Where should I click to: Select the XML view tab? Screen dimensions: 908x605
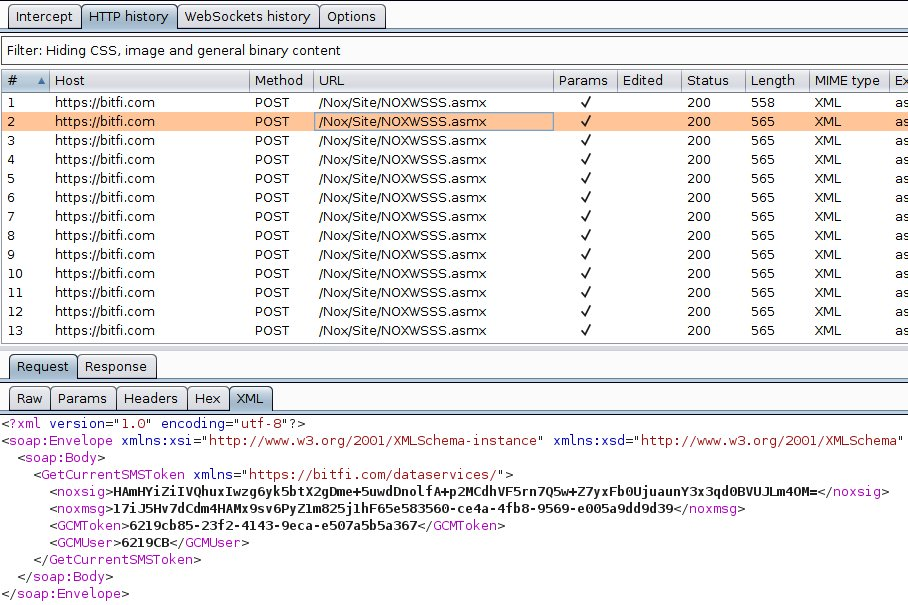click(x=250, y=398)
